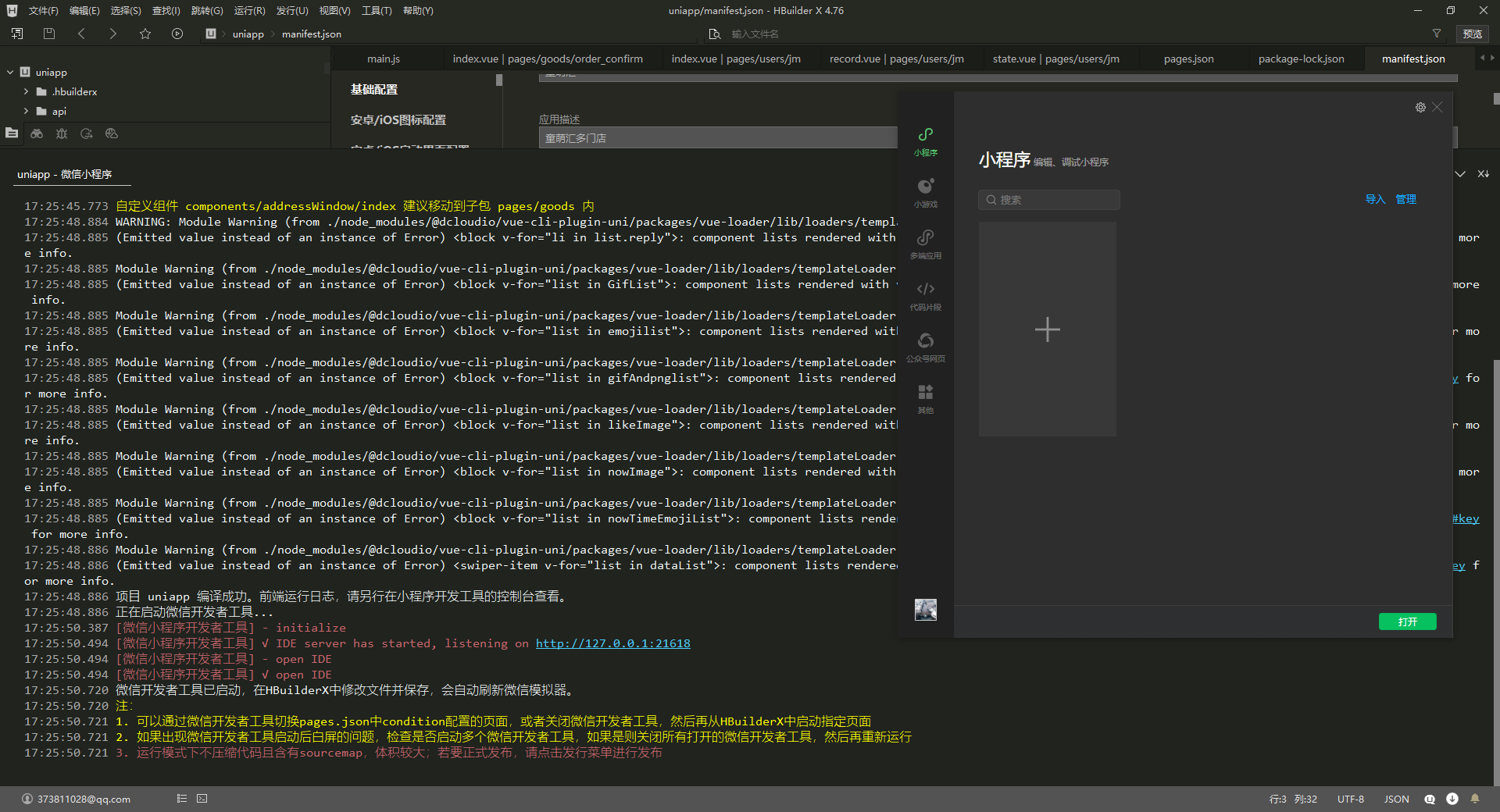Open the tab overflow arrows
This screenshot has height=812, width=1500.
1487,58
